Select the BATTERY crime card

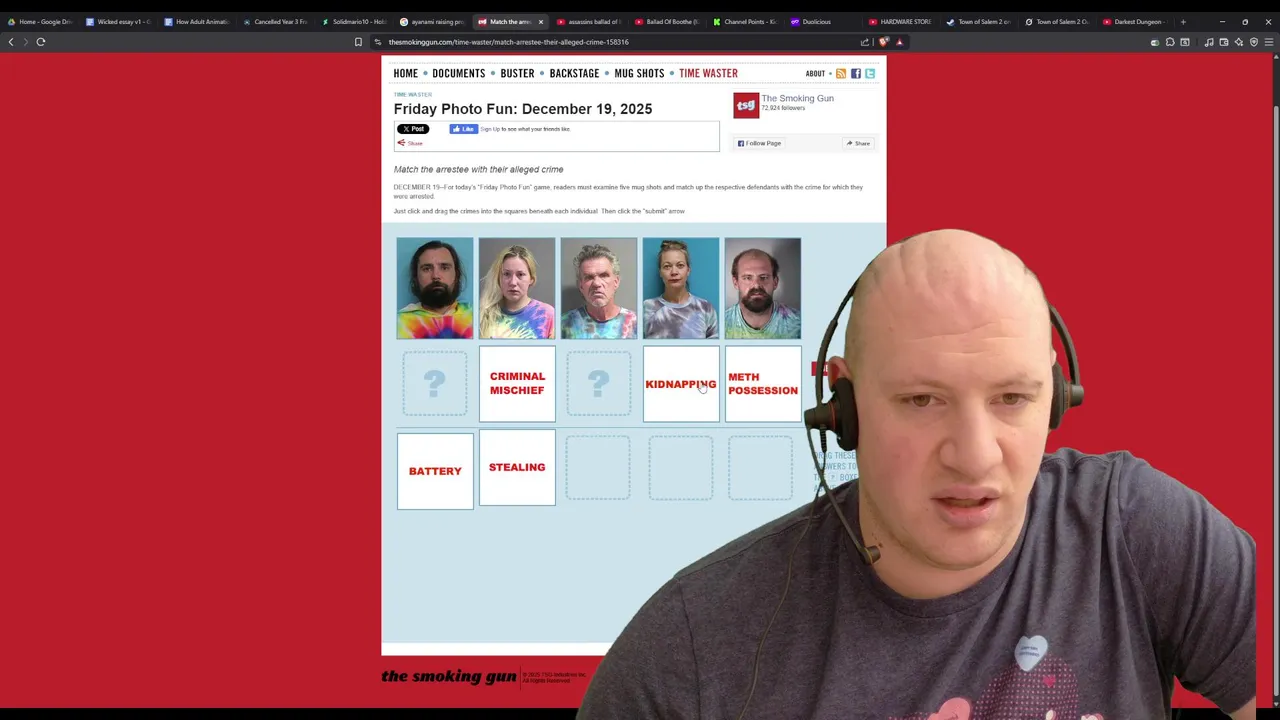pos(435,471)
